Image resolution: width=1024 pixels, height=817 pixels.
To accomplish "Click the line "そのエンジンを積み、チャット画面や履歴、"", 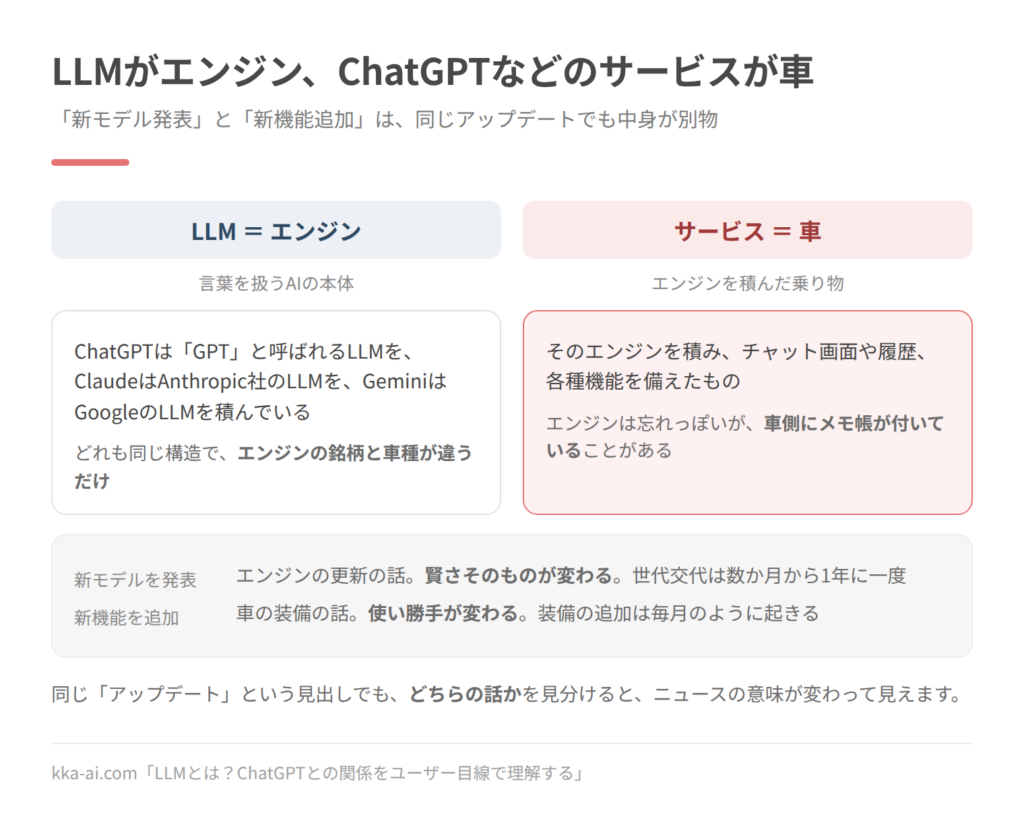I will [x=737, y=351].
